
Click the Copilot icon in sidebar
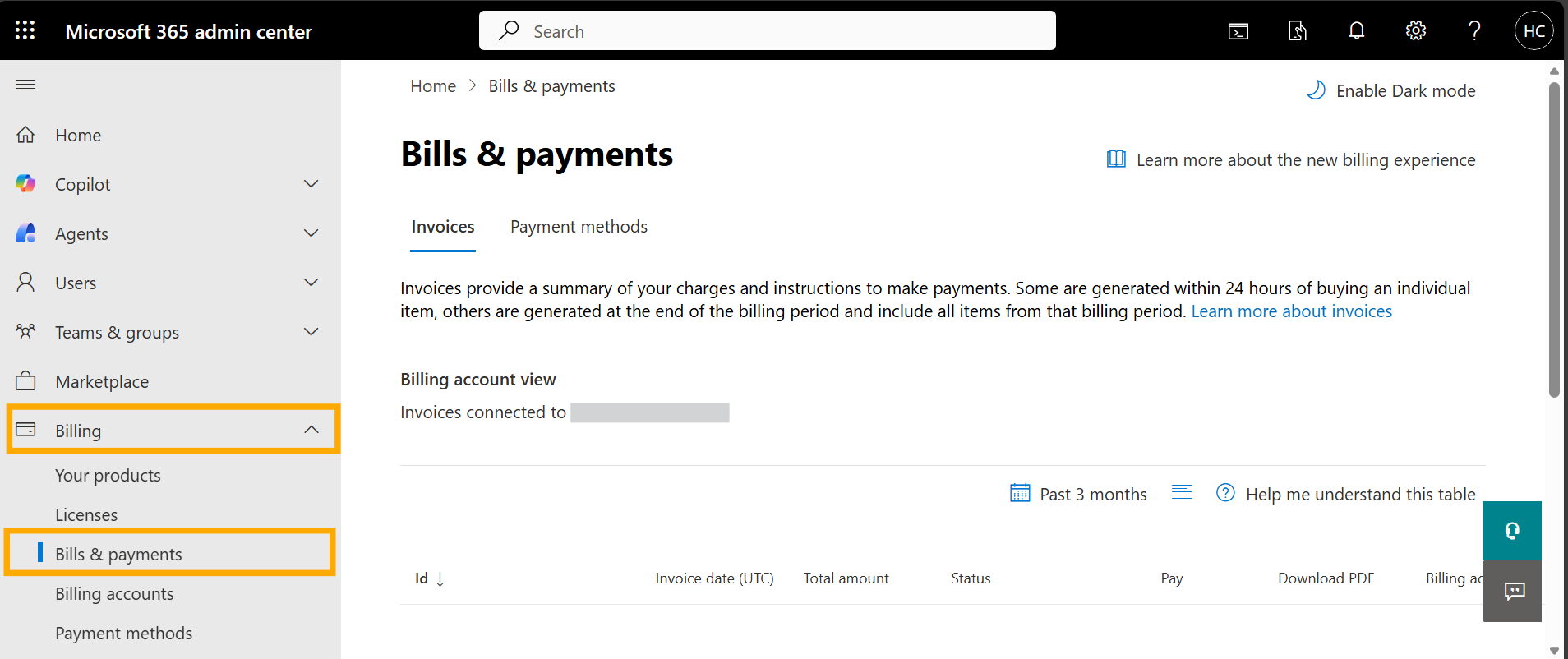click(x=25, y=184)
